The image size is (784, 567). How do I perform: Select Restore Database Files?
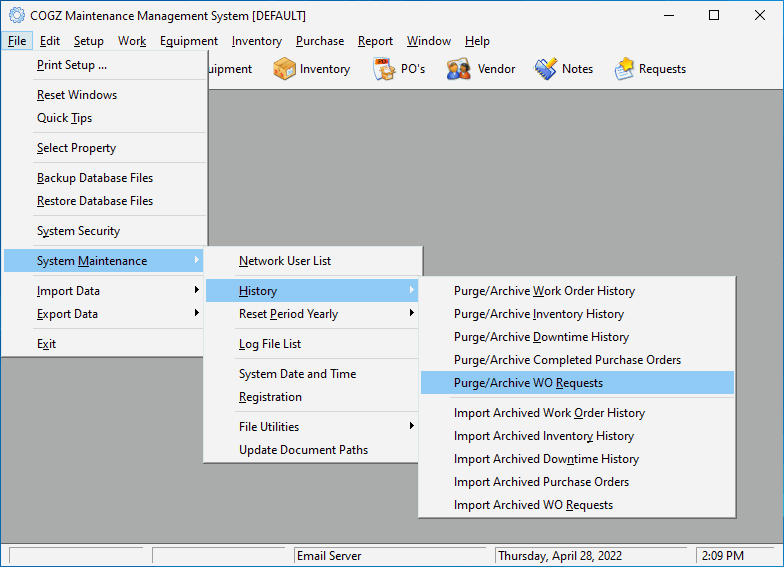coord(104,201)
